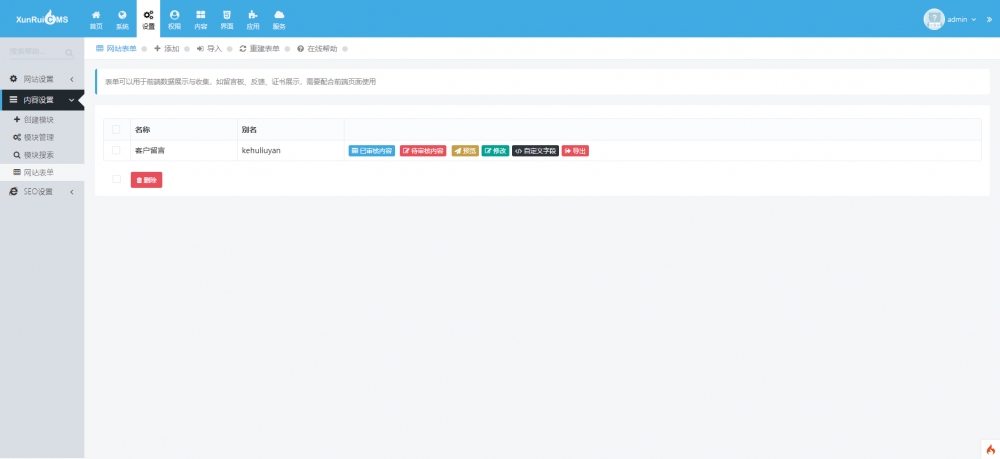Image resolution: width=1000 pixels, height=459 pixels.
Task: Open the 应用 puzzle icon in top navigation
Action: coord(253,19)
